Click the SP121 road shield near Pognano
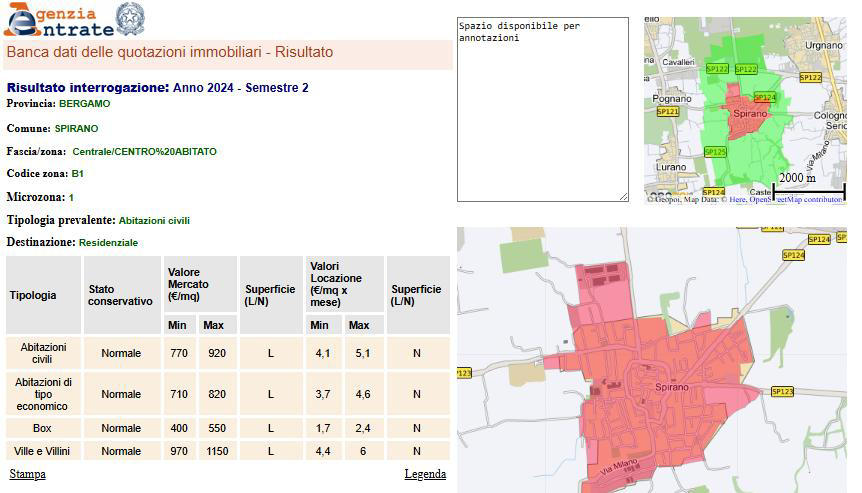 (667, 112)
